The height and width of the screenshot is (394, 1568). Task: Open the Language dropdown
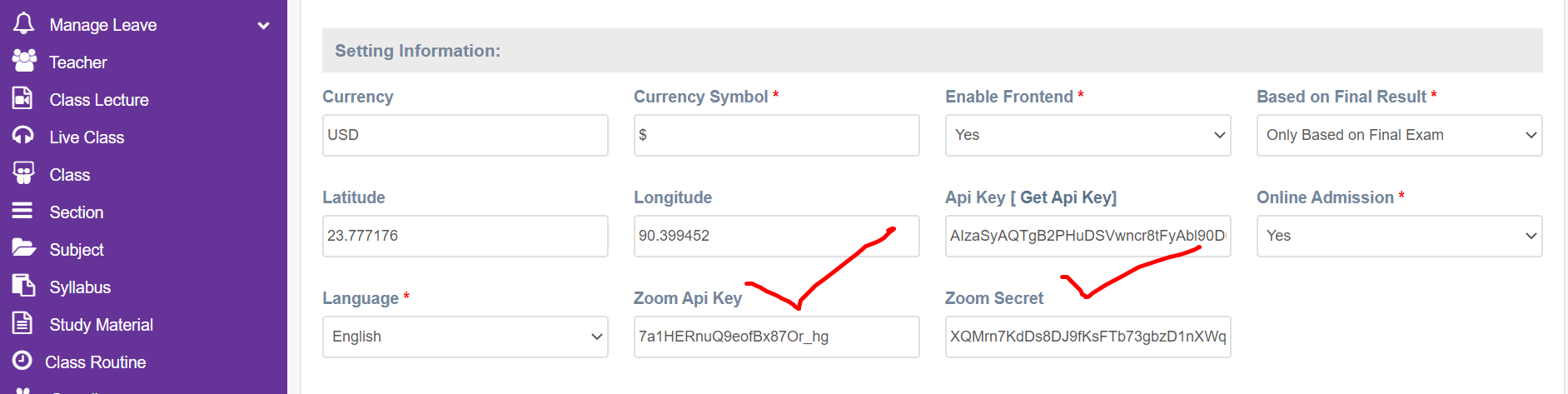(465, 337)
